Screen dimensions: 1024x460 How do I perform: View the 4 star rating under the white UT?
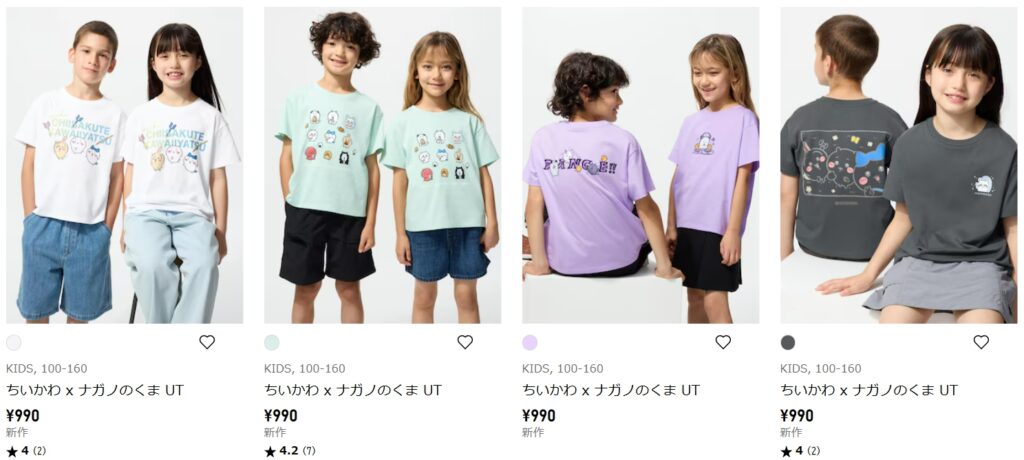[x=26, y=451]
